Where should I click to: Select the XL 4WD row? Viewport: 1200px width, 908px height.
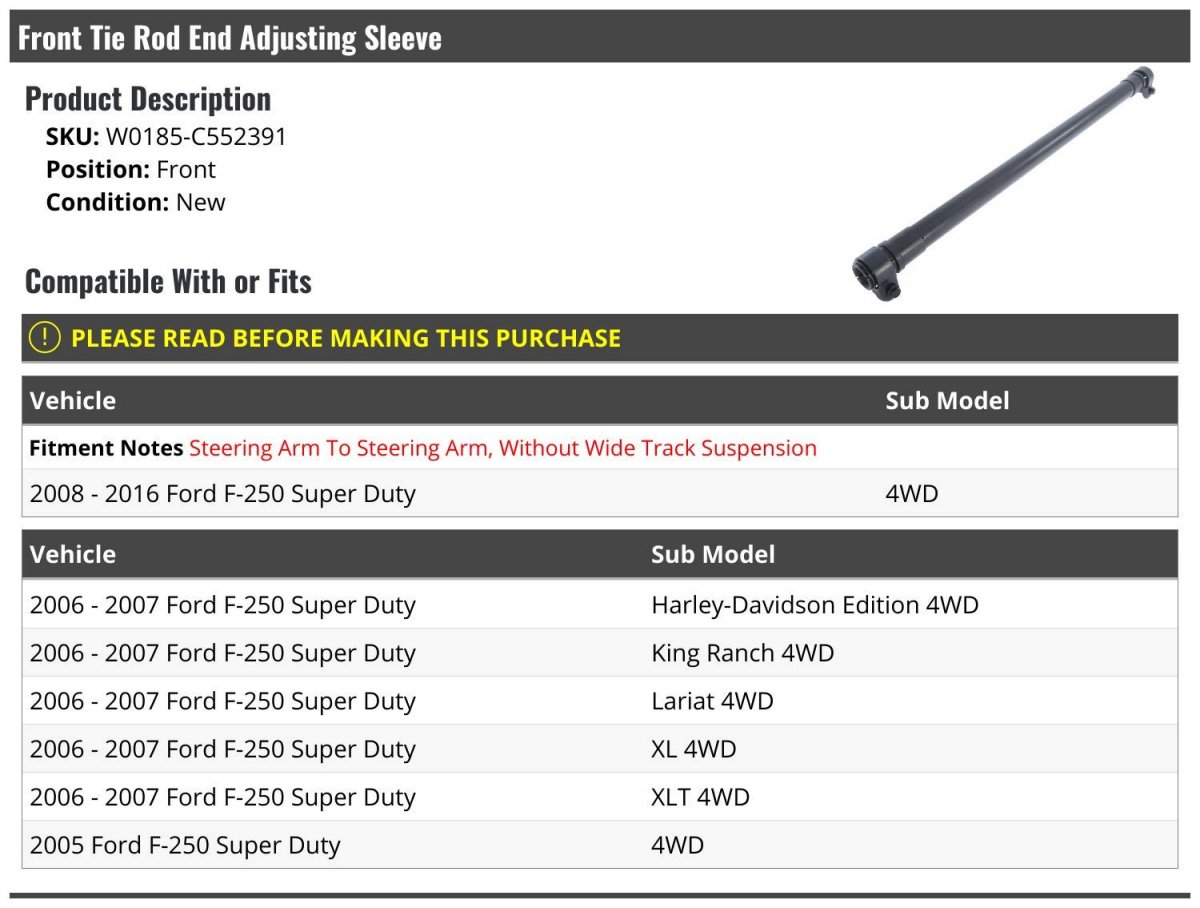click(693, 749)
